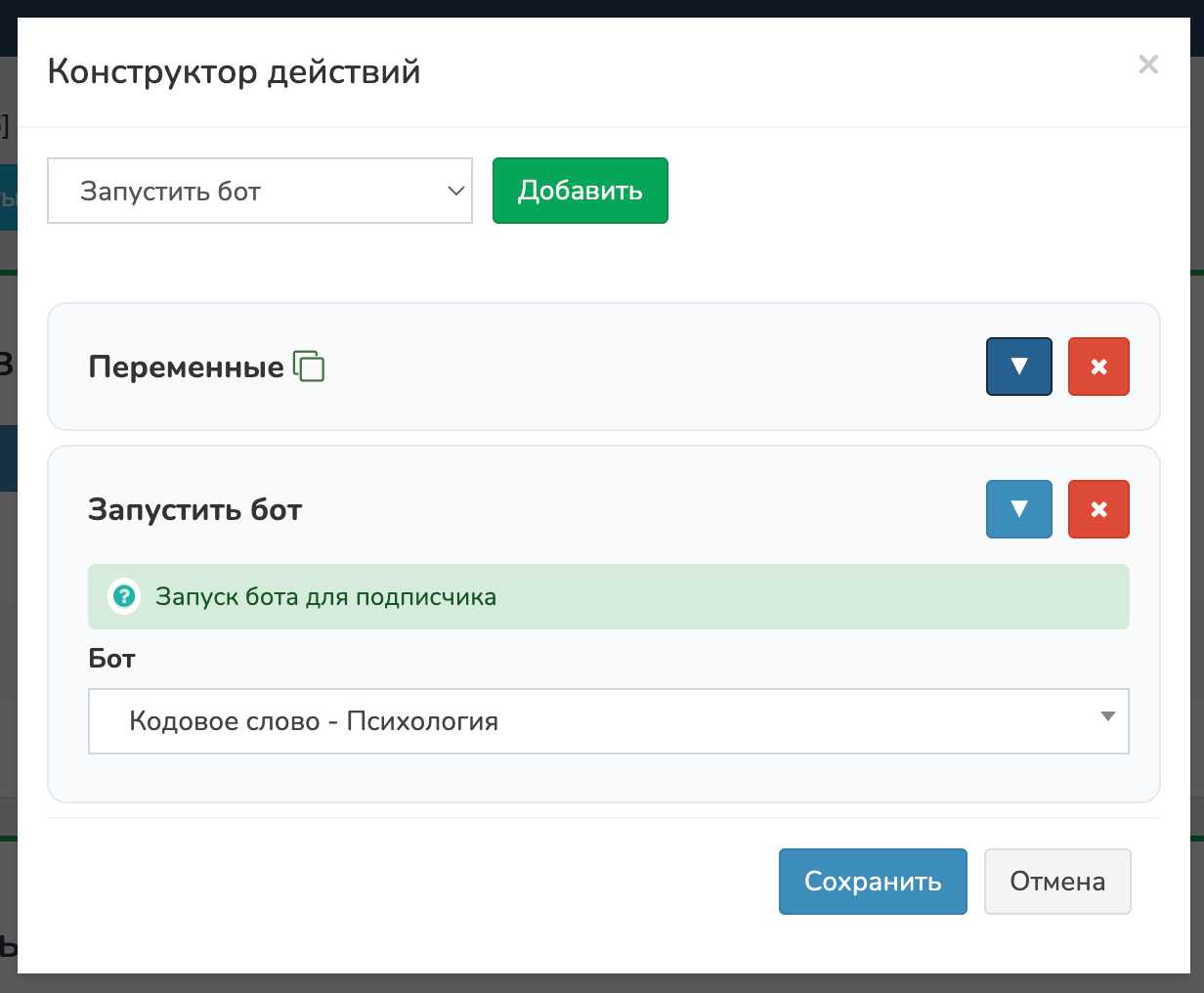
Task: Copy the Переменные block via copy icon
Action: pos(309,367)
